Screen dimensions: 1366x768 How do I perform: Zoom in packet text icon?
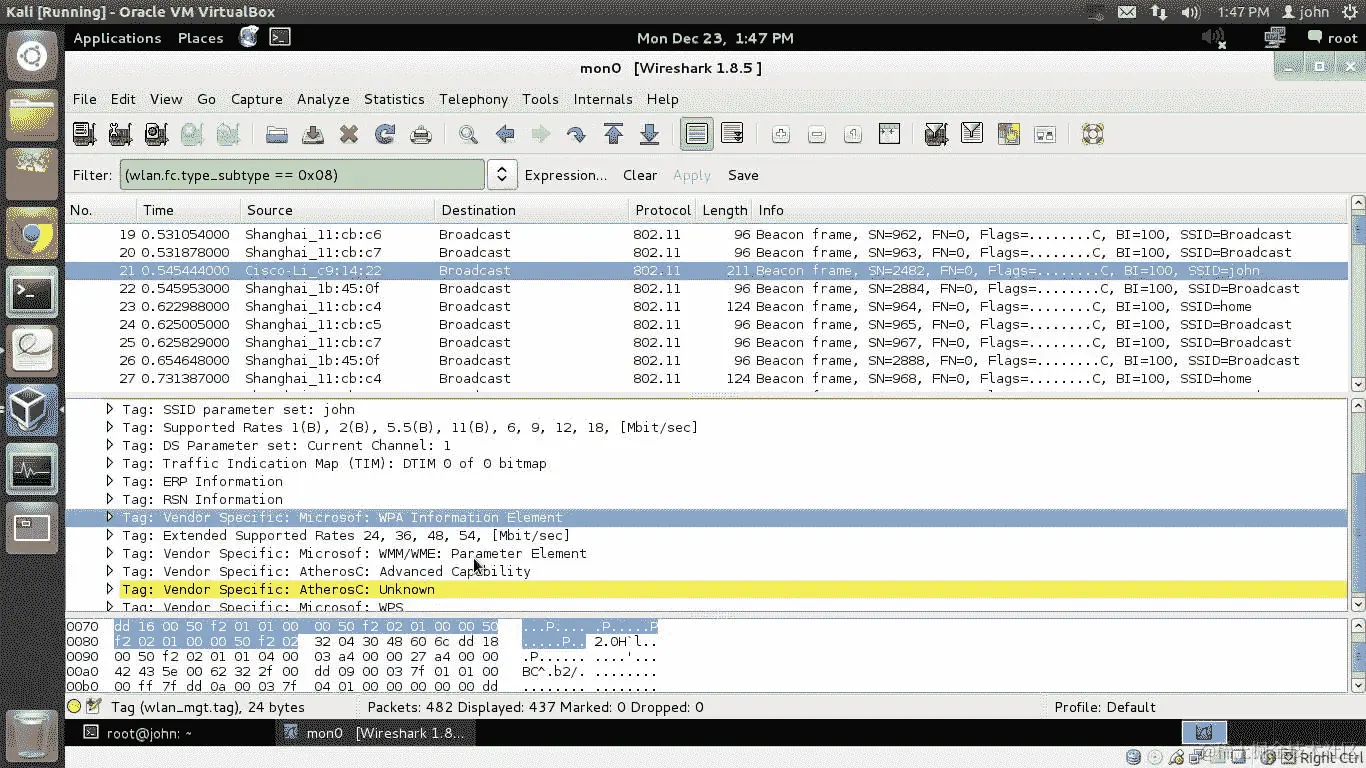point(781,134)
